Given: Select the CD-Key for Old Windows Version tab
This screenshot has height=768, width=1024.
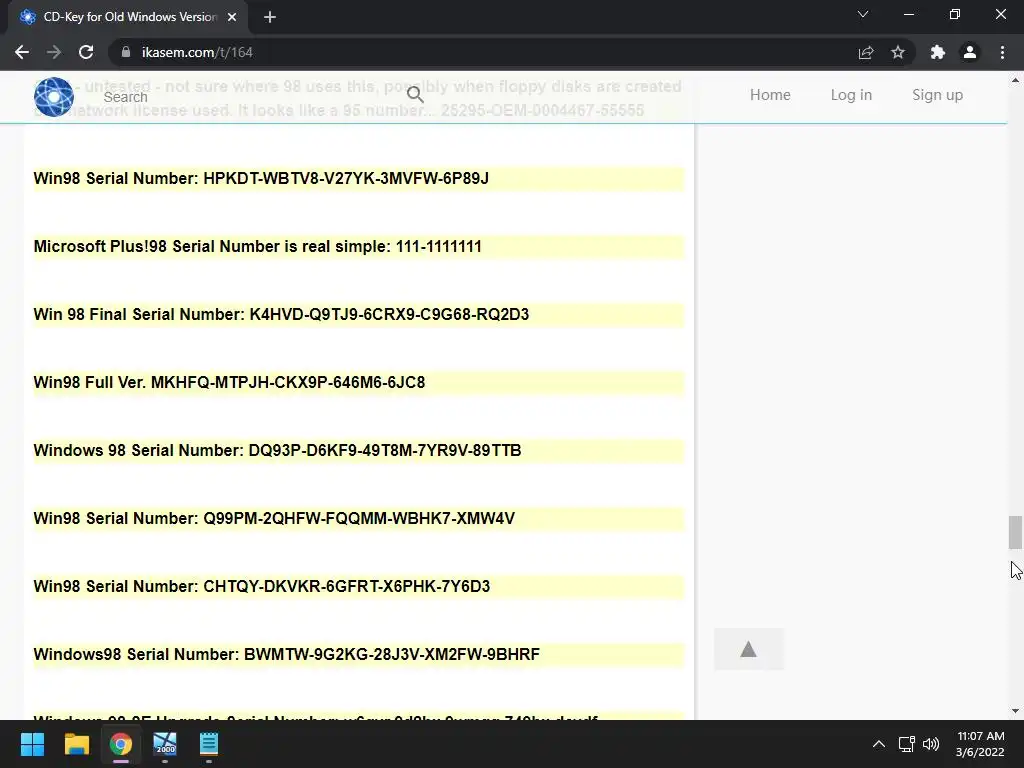Looking at the screenshot, I should click(x=129, y=18).
